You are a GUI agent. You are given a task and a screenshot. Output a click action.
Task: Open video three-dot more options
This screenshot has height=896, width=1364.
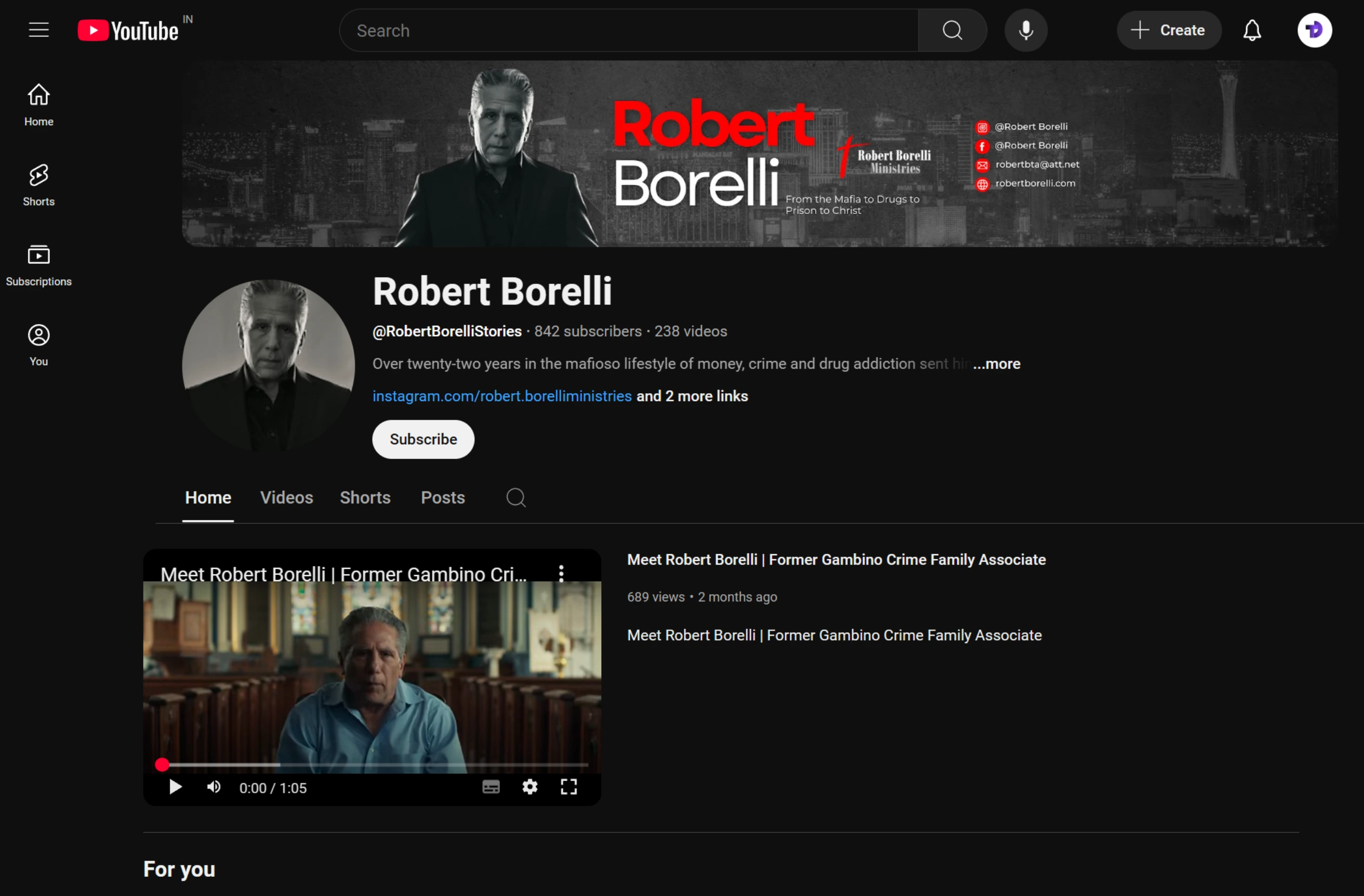(x=562, y=573)
